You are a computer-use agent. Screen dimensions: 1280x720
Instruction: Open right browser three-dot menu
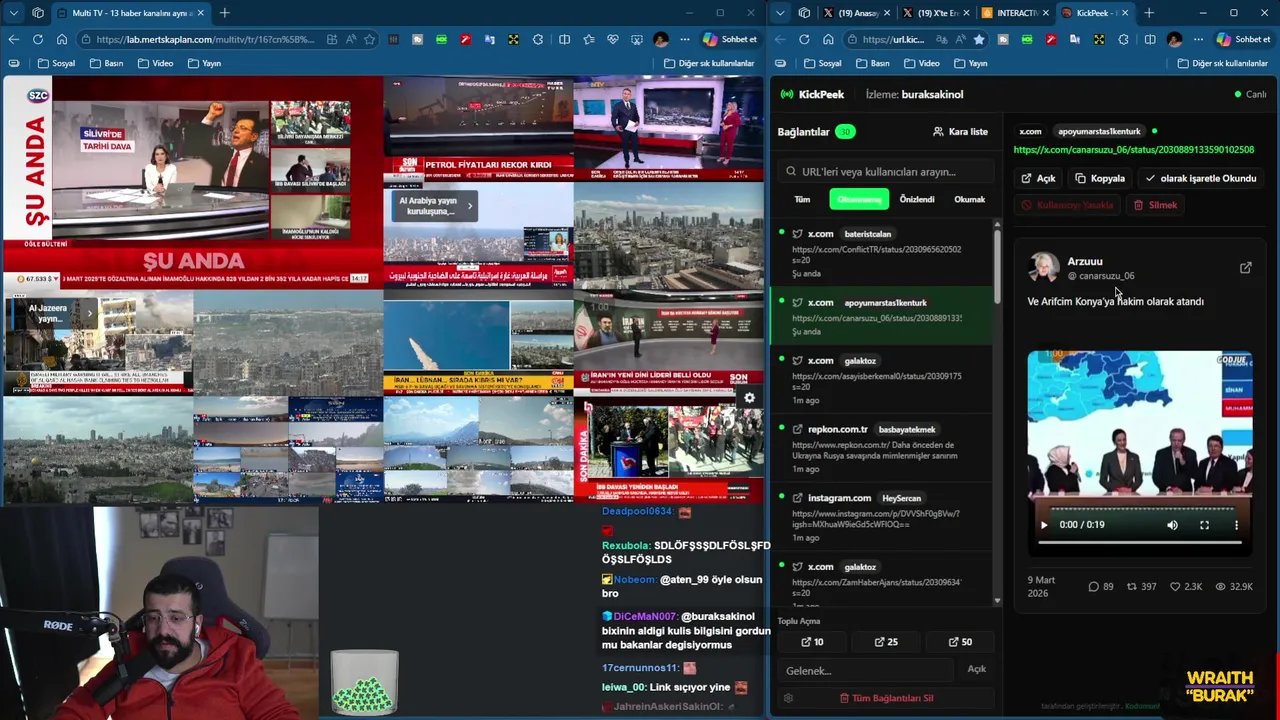click(x=1198, y=39)
